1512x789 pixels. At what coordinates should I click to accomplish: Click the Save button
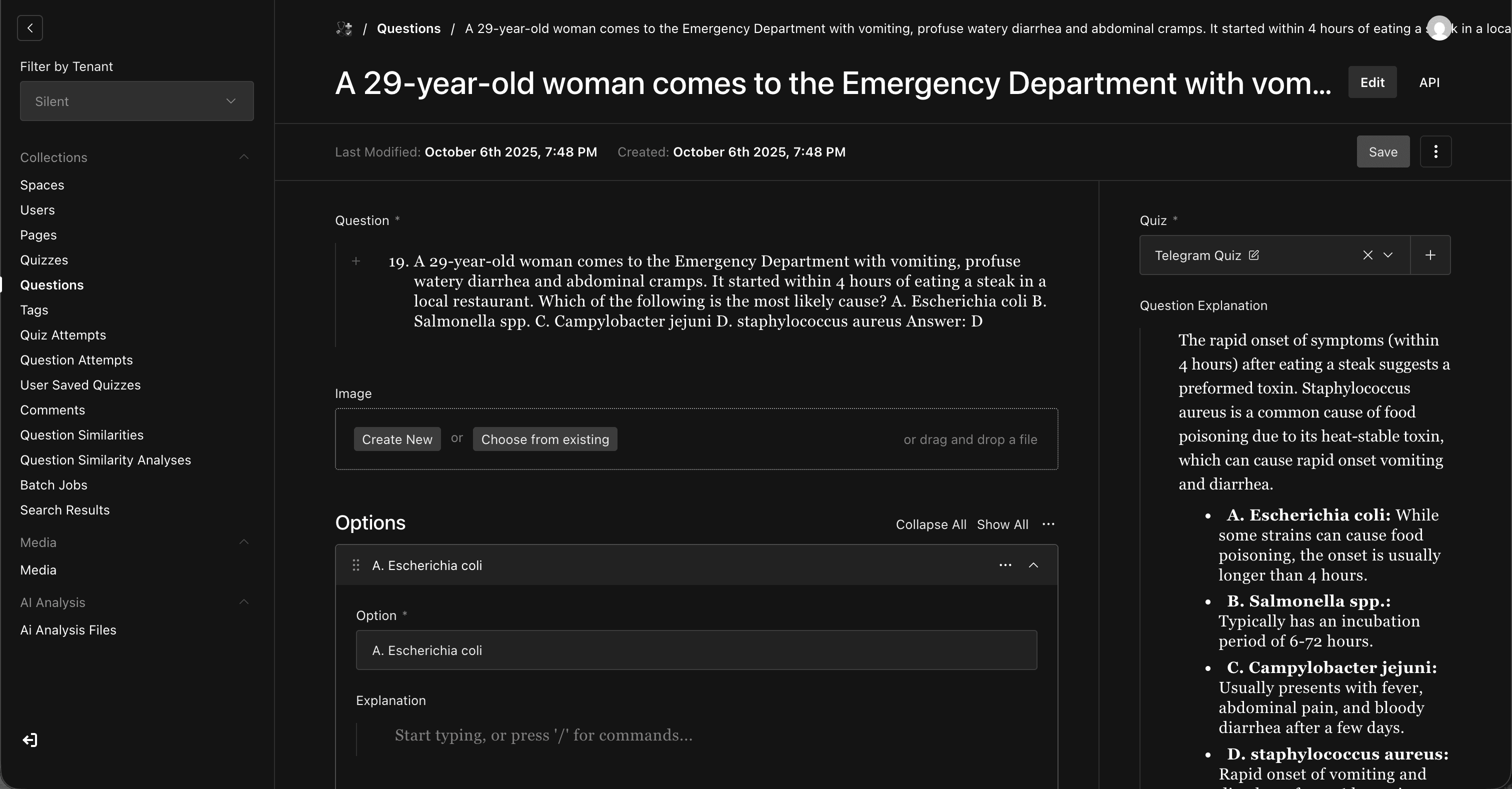[1383, 151]
